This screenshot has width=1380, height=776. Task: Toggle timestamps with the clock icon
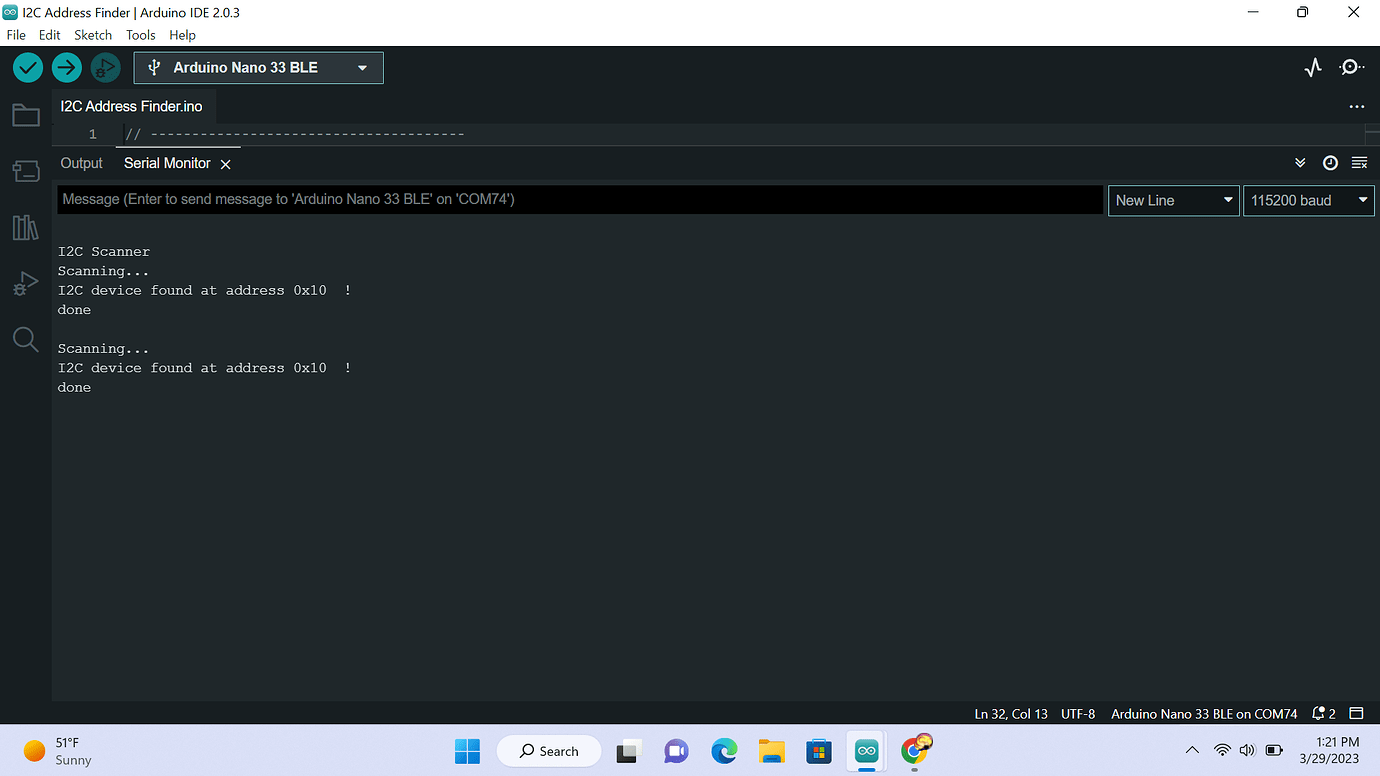(1330, 162)
